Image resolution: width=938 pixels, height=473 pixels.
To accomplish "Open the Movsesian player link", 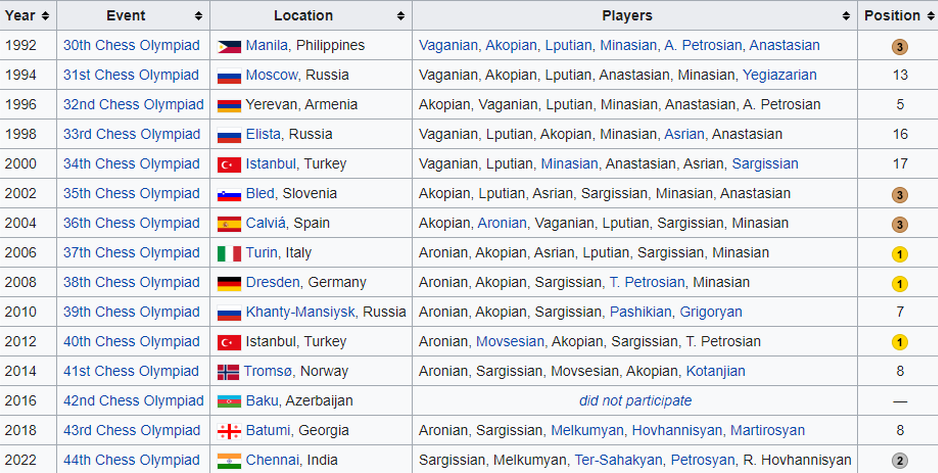I will pyautogui.click(x=509, y=342).
